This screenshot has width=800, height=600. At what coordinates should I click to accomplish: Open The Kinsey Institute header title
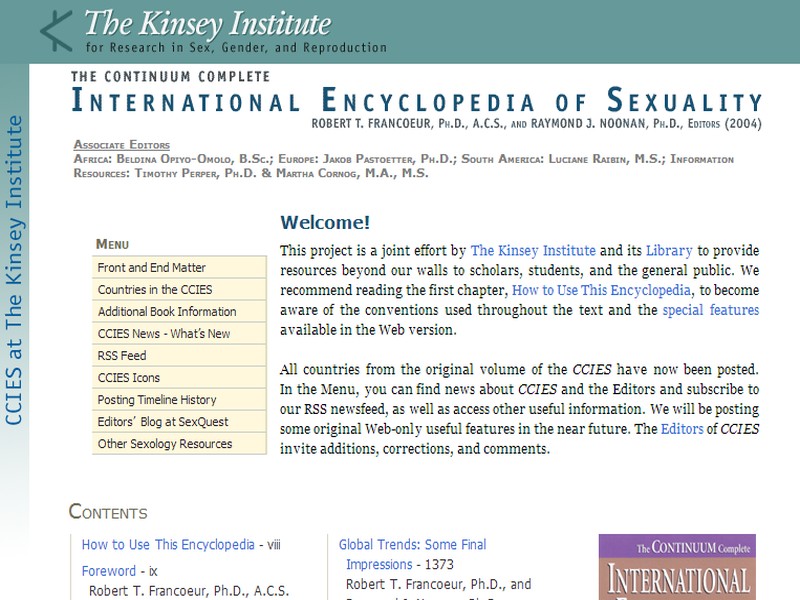click(208, 23)
